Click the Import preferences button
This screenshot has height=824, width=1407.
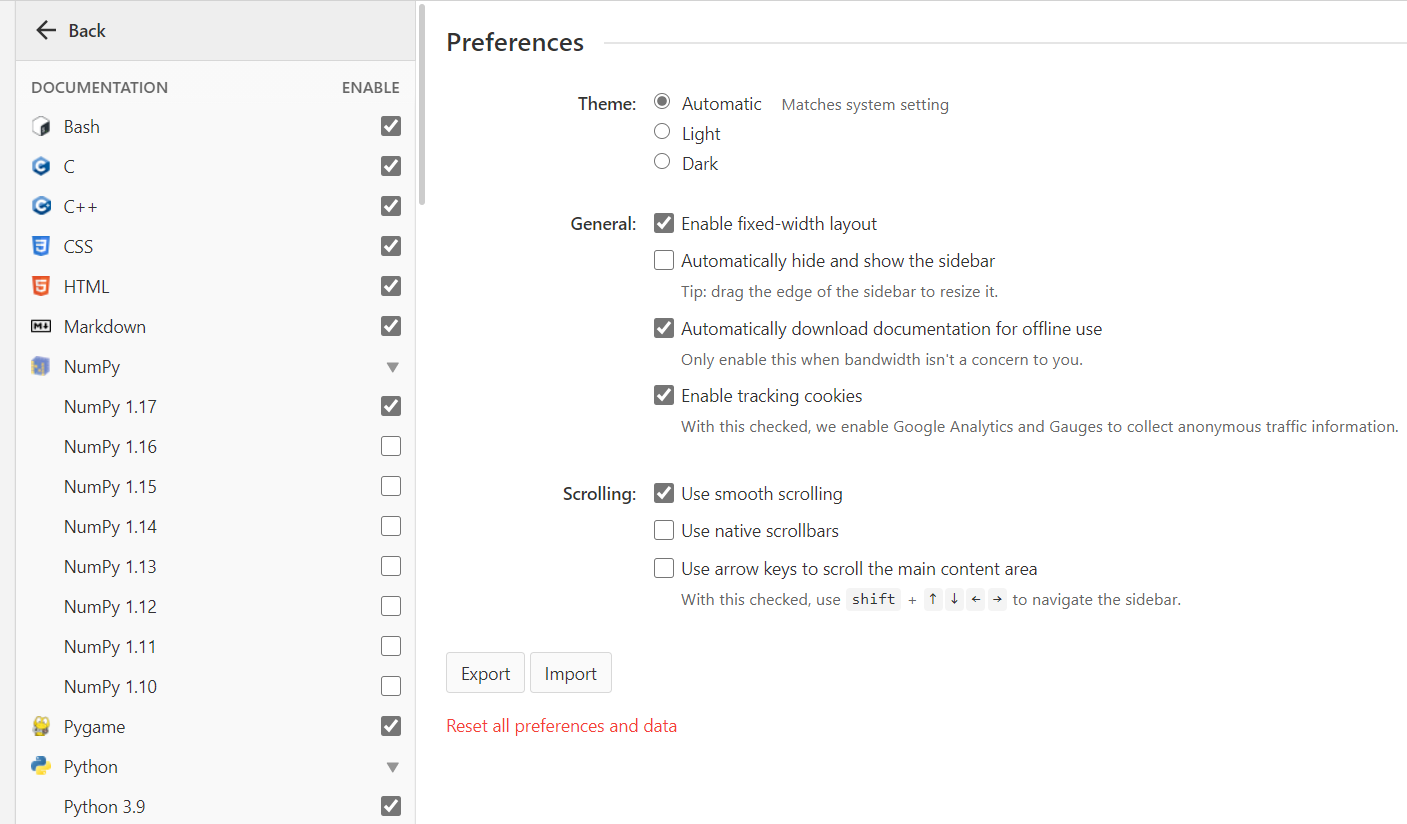tap(571, 674)
